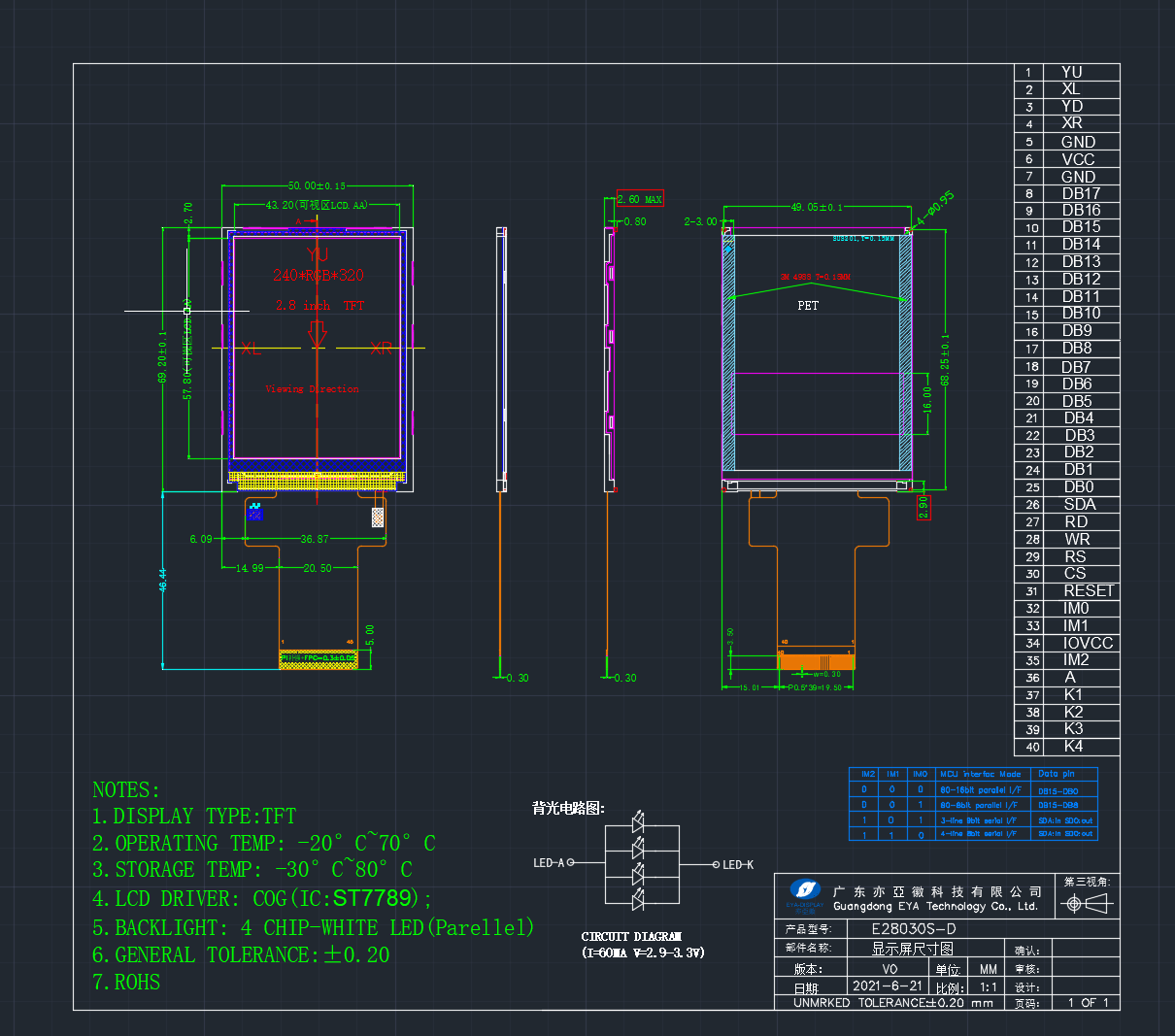
Task: Click the "LED-K" cathode label
Action: (738, 864)
